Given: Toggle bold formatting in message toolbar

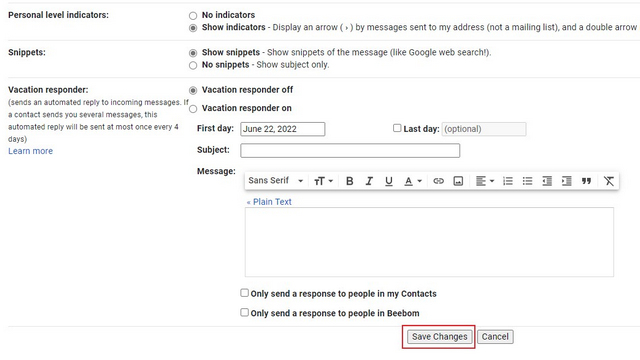Looking at the screenshot, I should pos(349,181).
